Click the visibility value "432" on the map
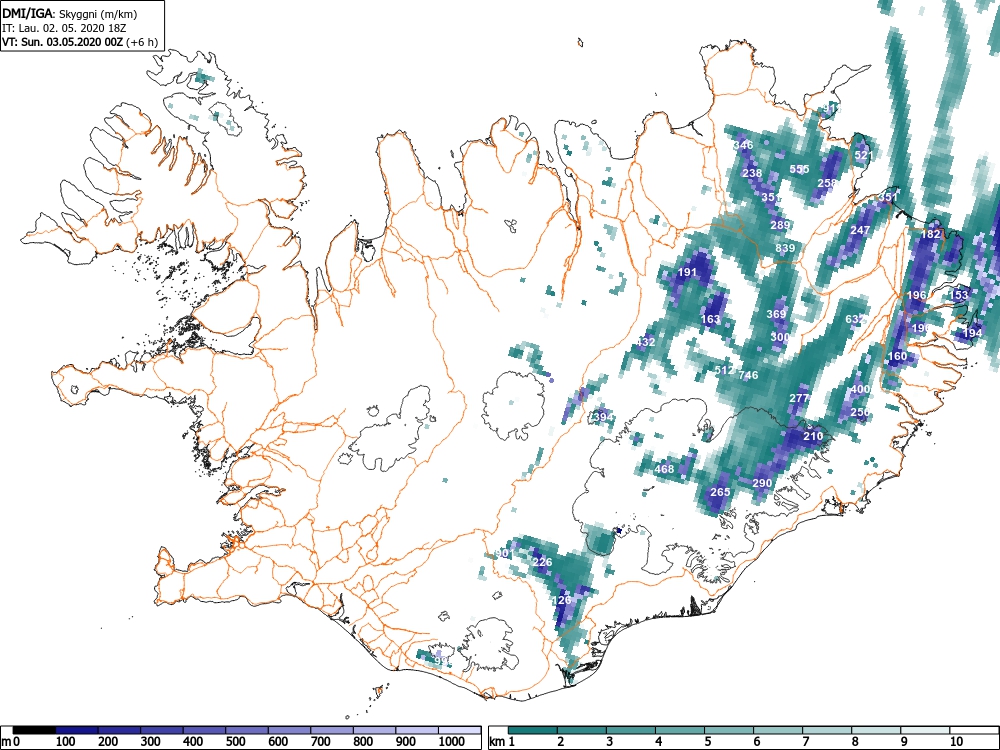Screen dimensions: 1000x750 pyautogui.click(x=645, y=342)
